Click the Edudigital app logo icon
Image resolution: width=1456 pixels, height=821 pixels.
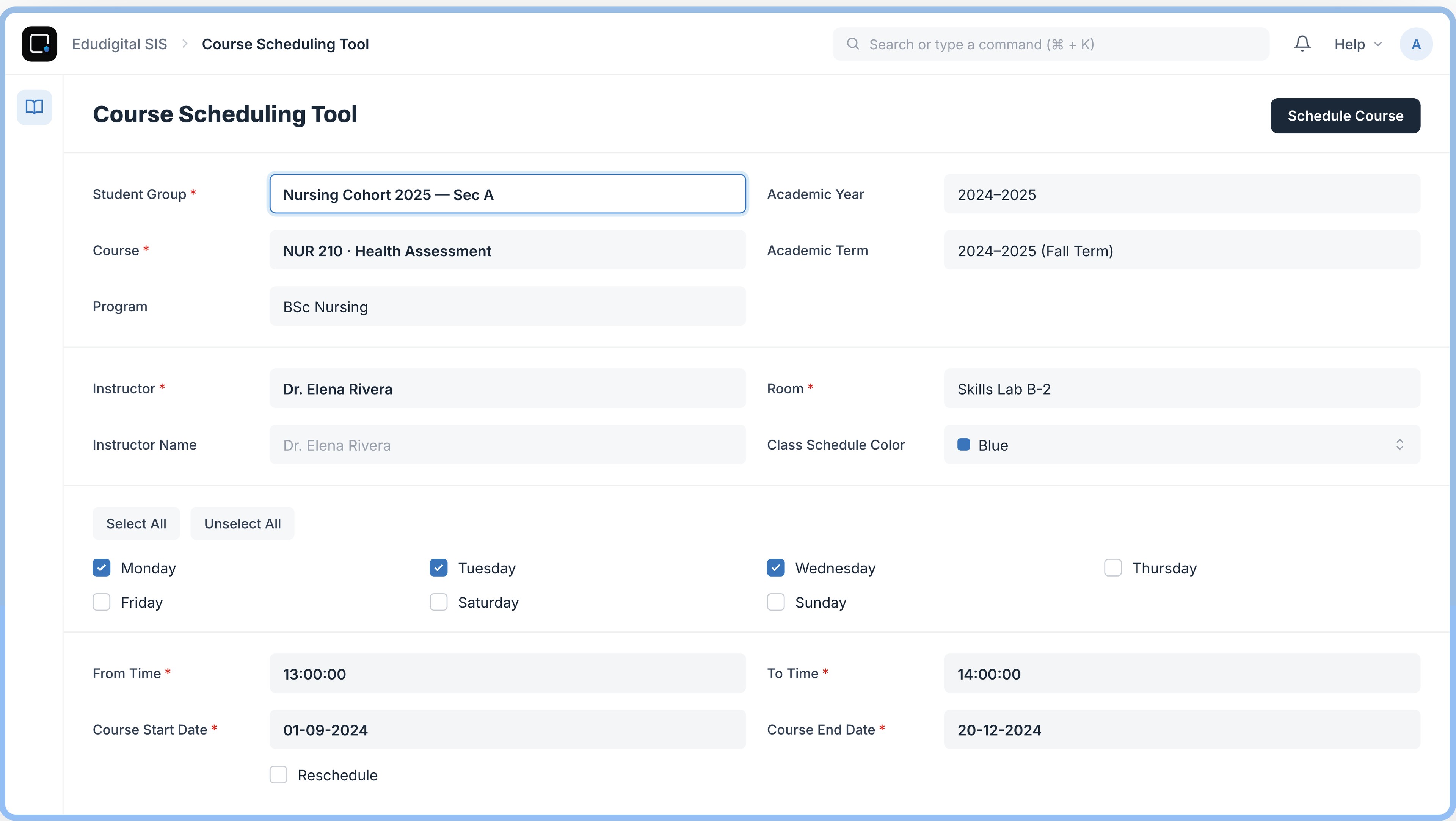tap(39, 44)
